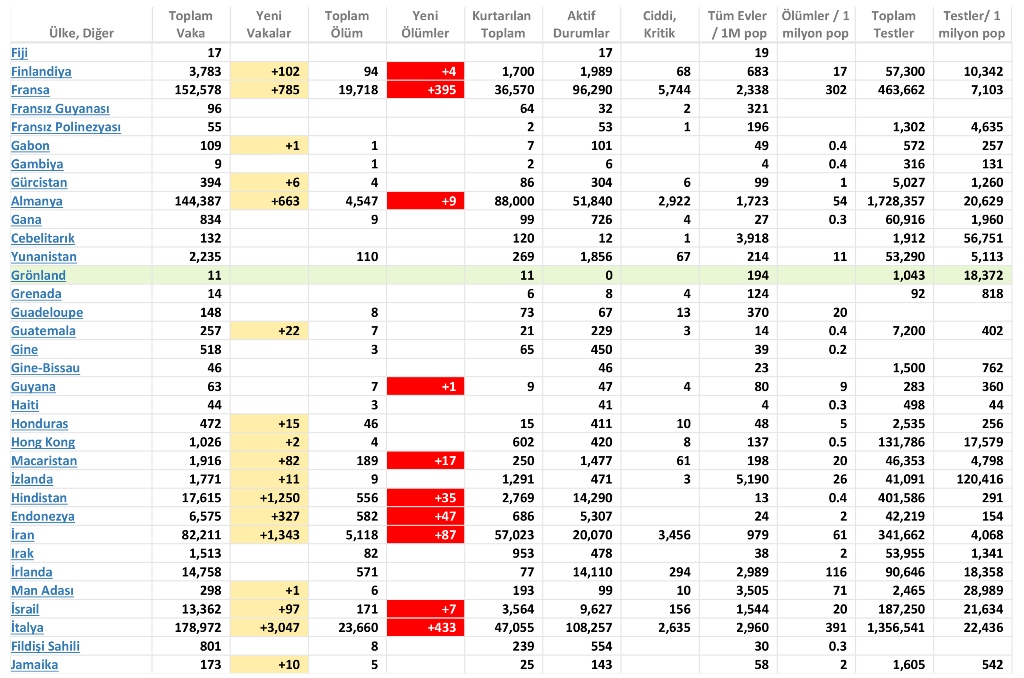Open the Gine country link

point(24,349)
